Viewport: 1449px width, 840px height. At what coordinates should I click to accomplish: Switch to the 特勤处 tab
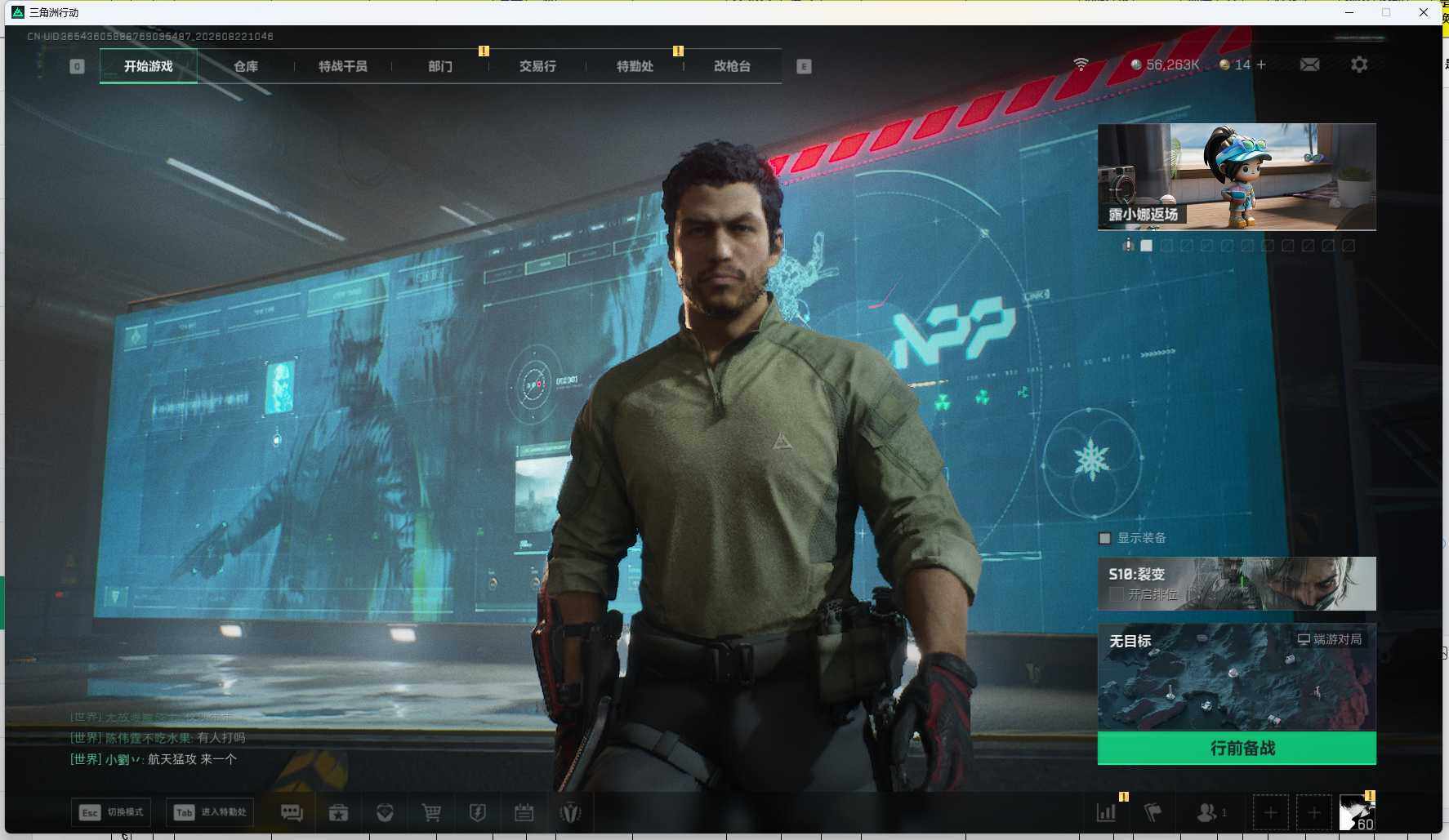coord(634,66)
